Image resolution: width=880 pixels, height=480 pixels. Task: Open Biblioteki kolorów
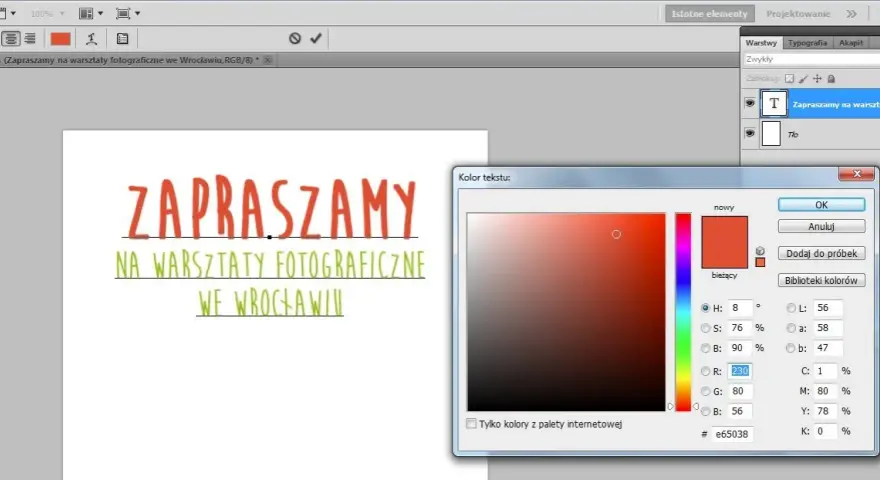821,280
